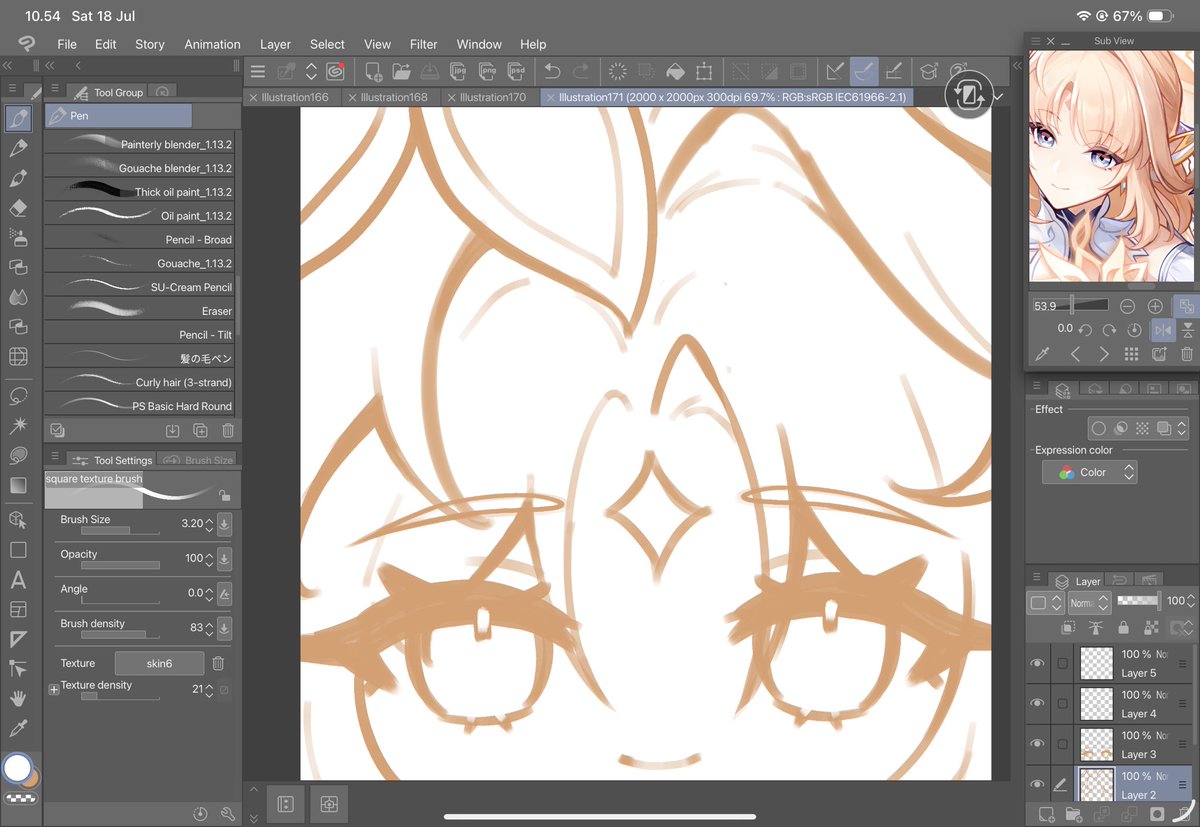Select the Curly hair (3-strand) brush
The width and height of the screenshot is (1200, 827).
pos(138,382)
